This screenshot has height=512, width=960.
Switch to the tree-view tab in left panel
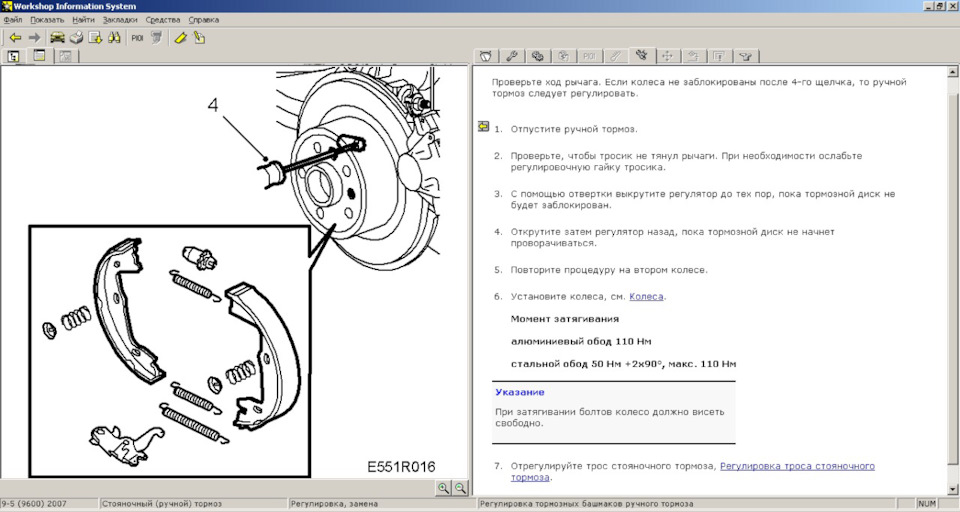click(14, 57)
